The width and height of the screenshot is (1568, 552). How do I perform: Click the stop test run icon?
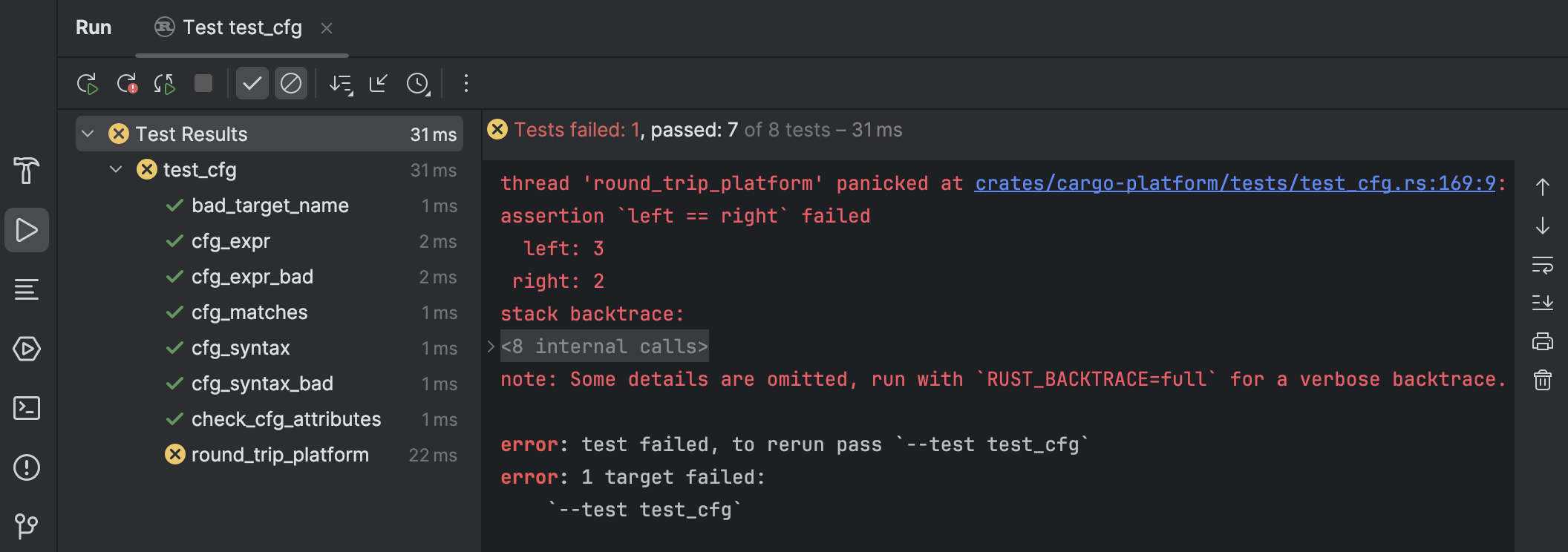click(203, 83)
